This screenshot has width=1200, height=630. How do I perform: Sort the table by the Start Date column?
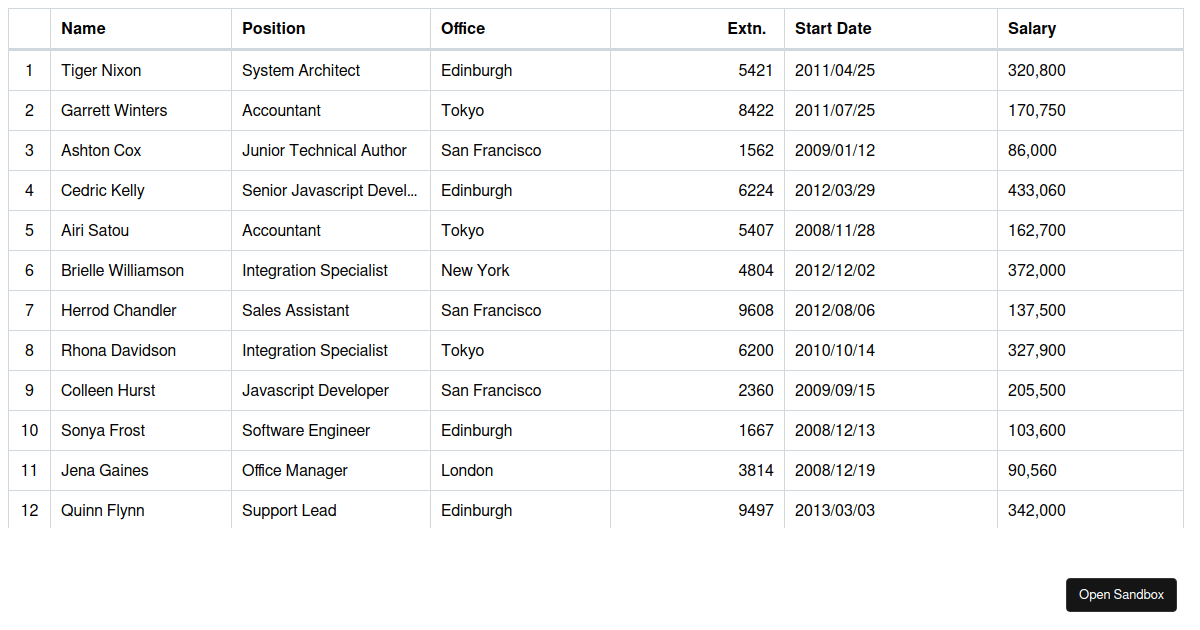click(833, 29)
